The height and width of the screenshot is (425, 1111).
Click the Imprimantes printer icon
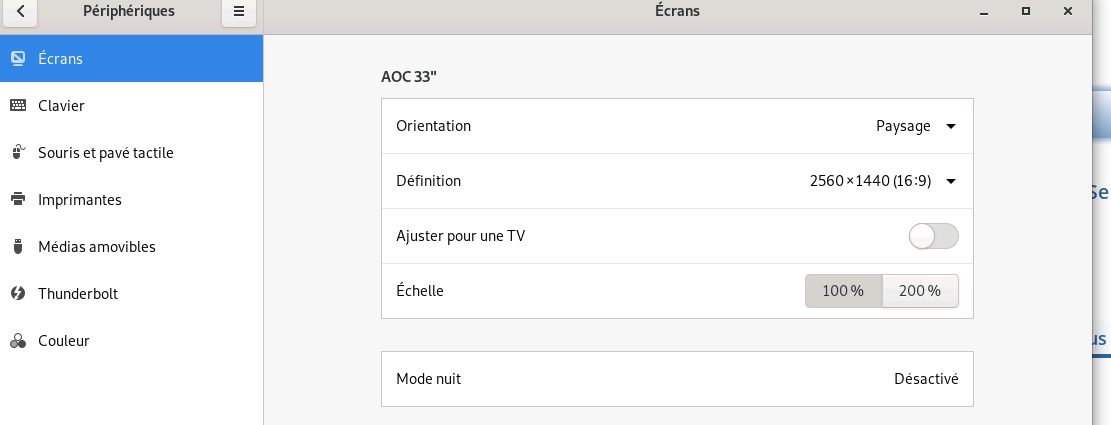(18, 200)
